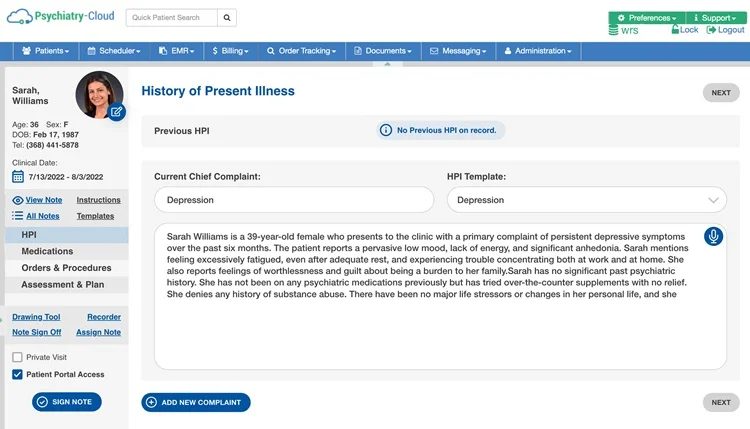Open the Preferences dropdown
Screen dimensions: 750x429
coord(646,18)
